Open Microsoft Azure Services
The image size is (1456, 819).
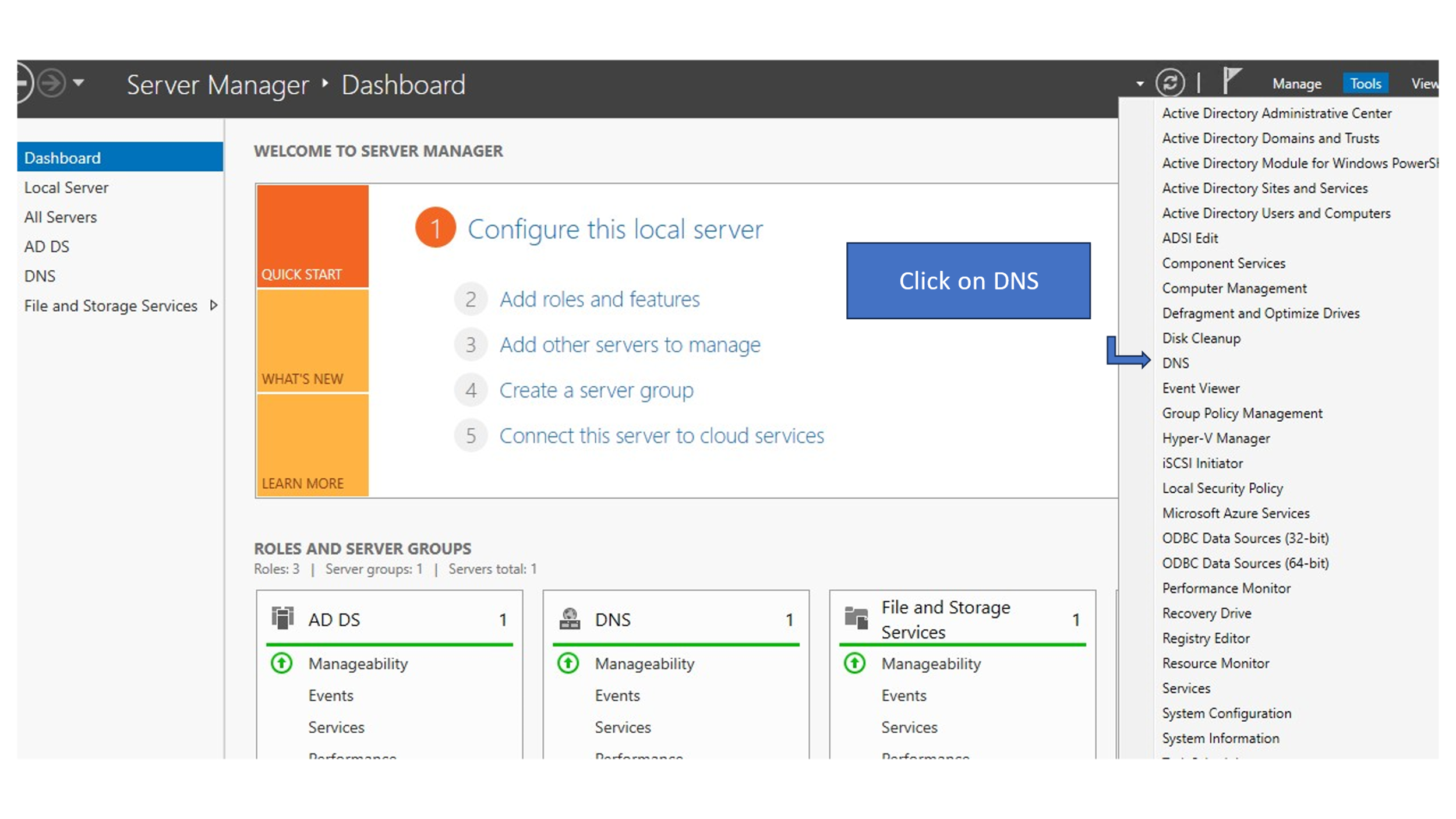pos(1235,513)
